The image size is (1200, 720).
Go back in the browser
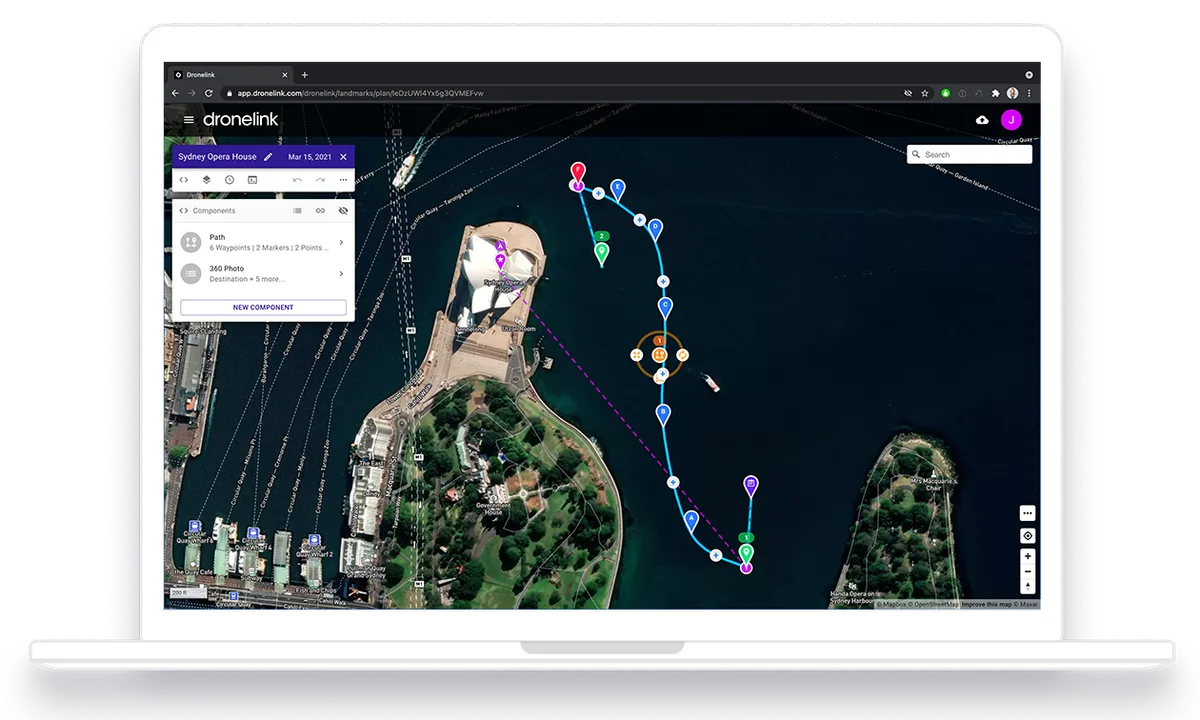[x=175, y=93]
